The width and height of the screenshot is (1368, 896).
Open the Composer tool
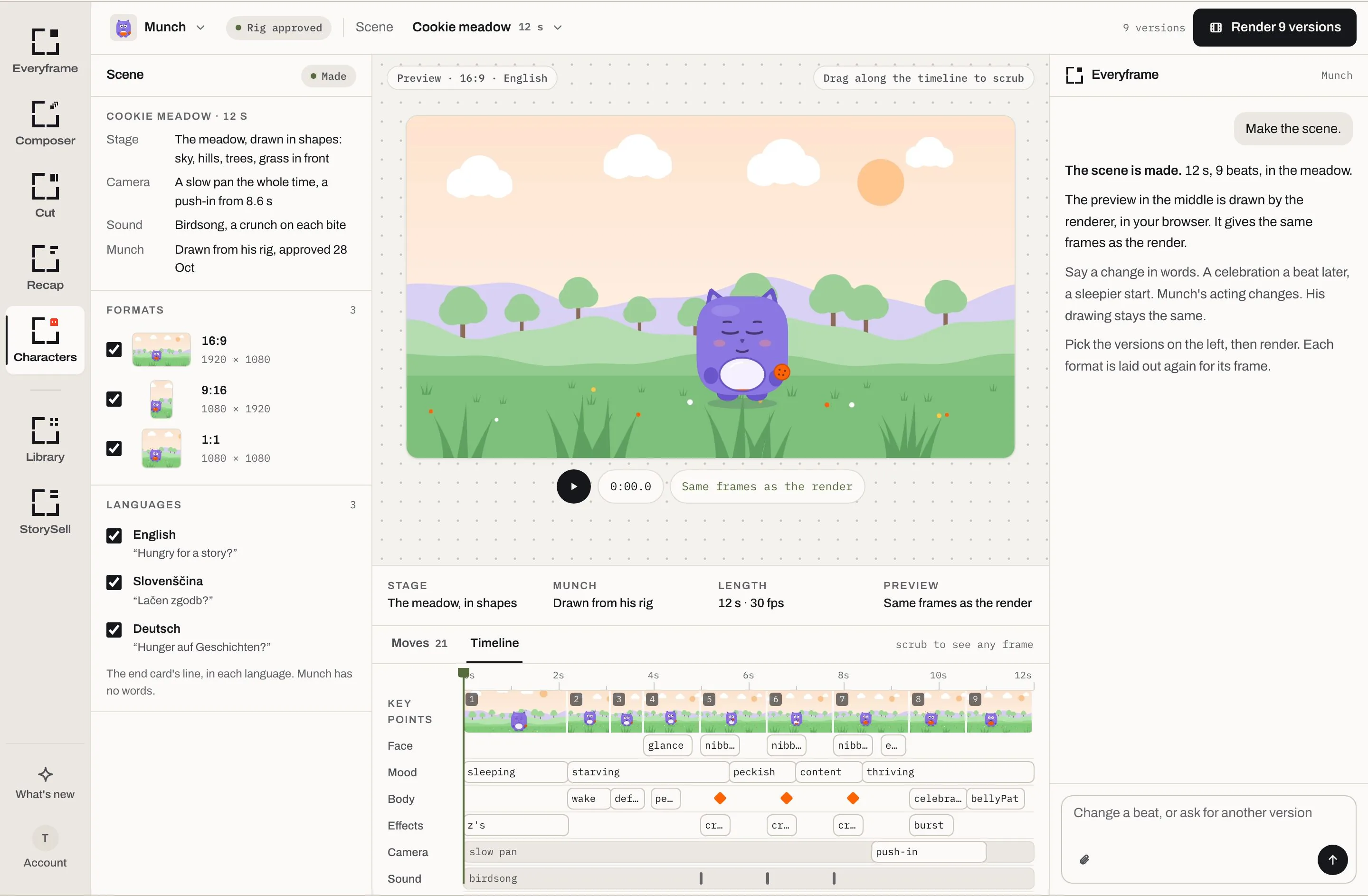[x=45, y=123]
